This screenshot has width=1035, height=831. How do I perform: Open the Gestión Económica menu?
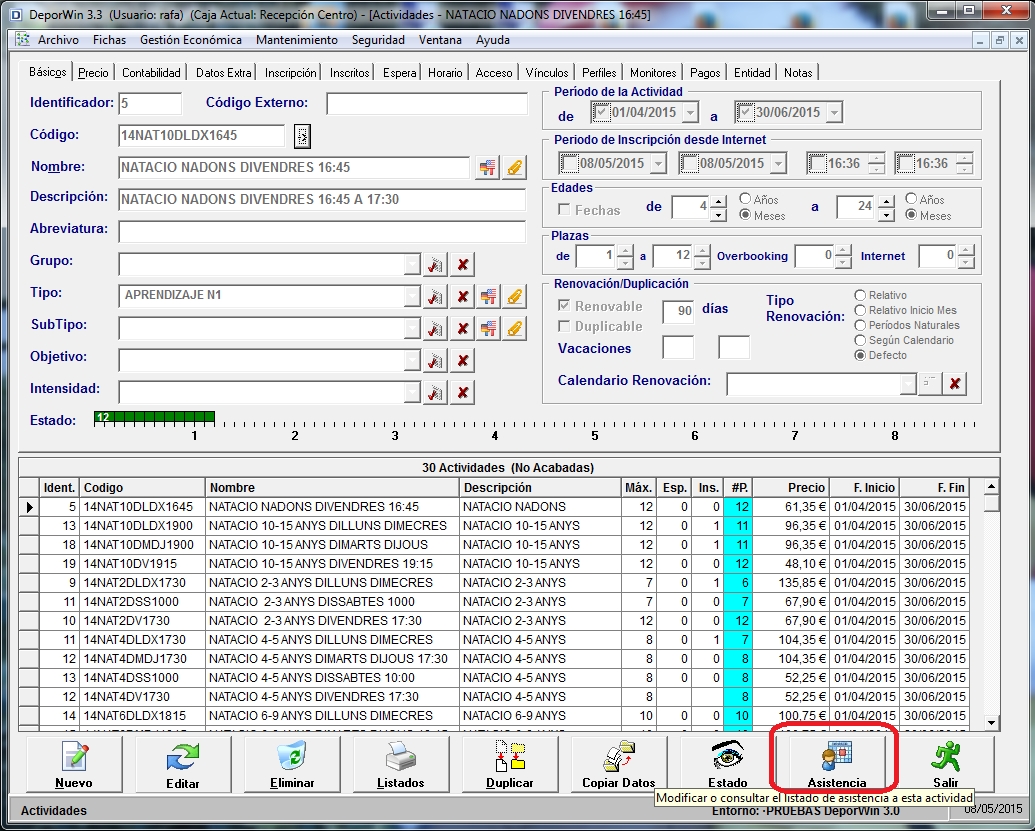191,40
